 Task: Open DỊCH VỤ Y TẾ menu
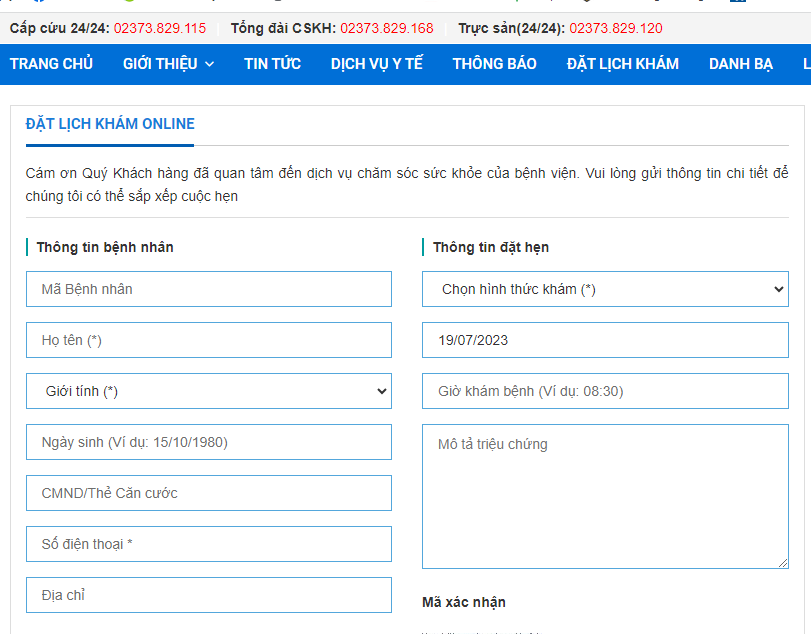coord(377,64)
